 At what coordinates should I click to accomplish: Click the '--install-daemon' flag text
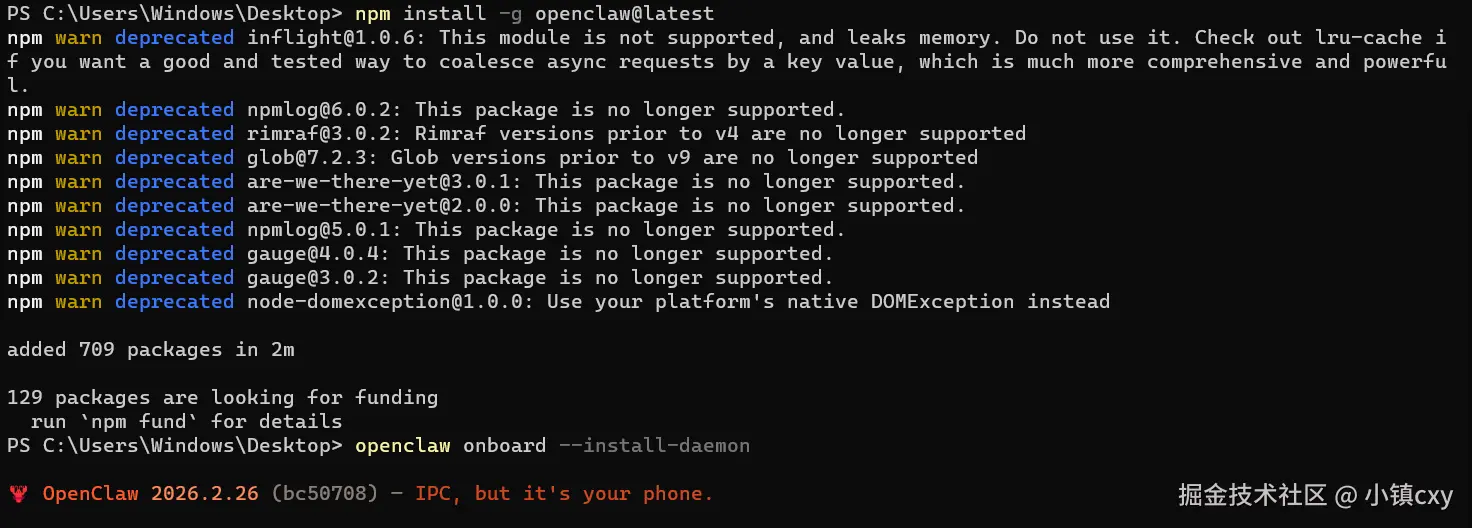click(x=655, y=446)
